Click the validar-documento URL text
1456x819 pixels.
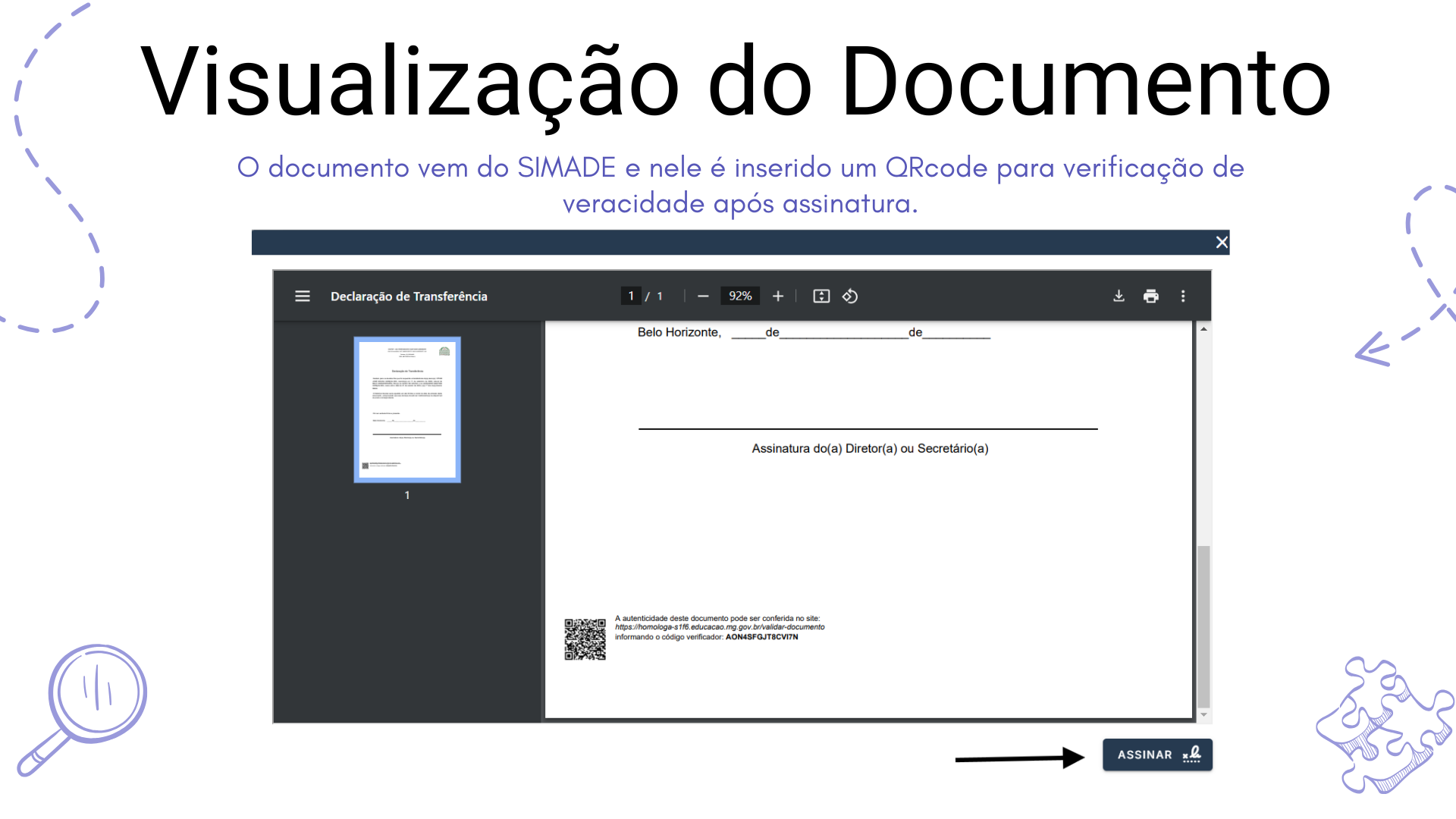pyautogui.click(x=720, y=627)
